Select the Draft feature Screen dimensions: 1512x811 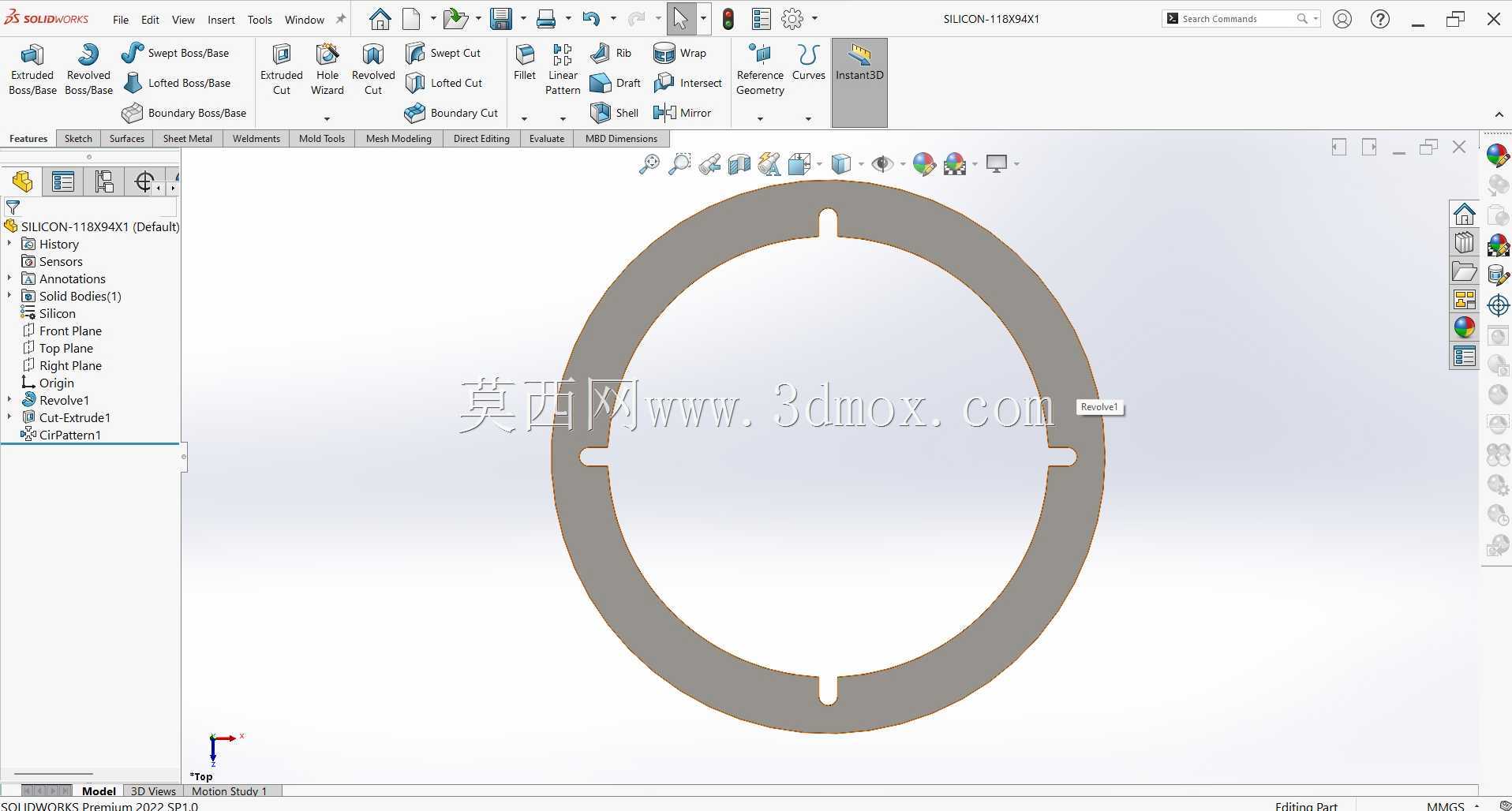616,83
